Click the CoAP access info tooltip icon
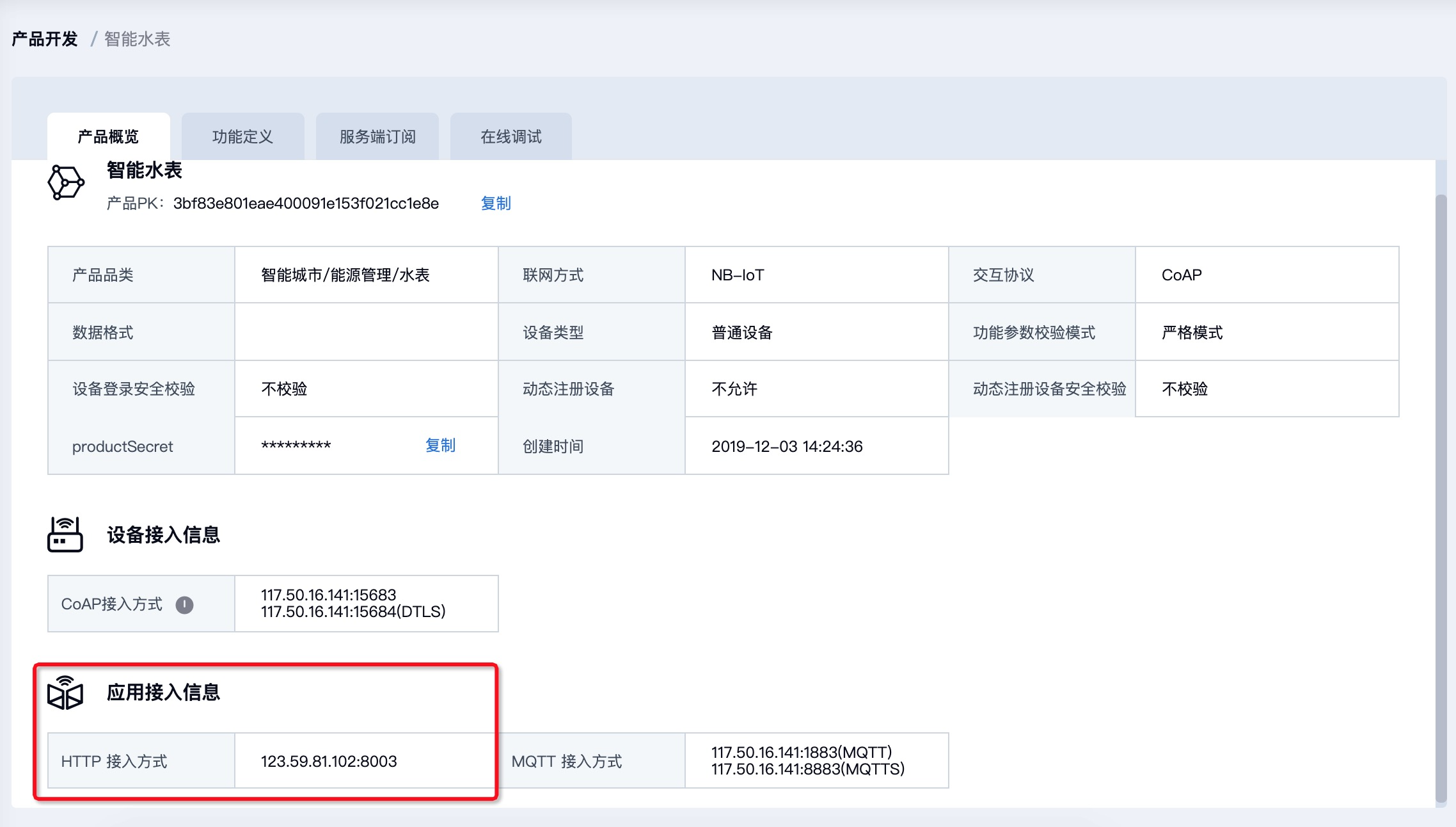 pyautogui.click(x=184, y=605)
